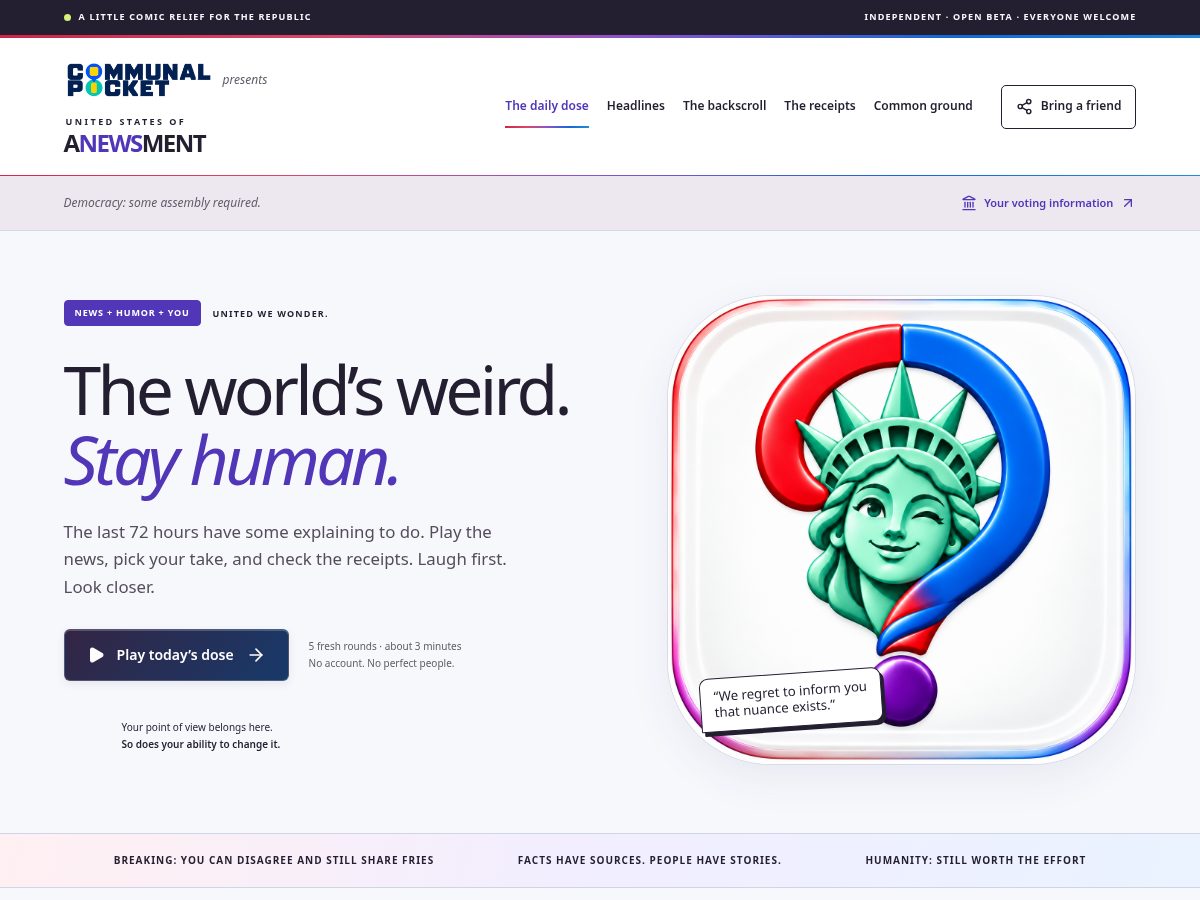
Task: Click "A little comic relief for the republic" text
Action: 195,17
